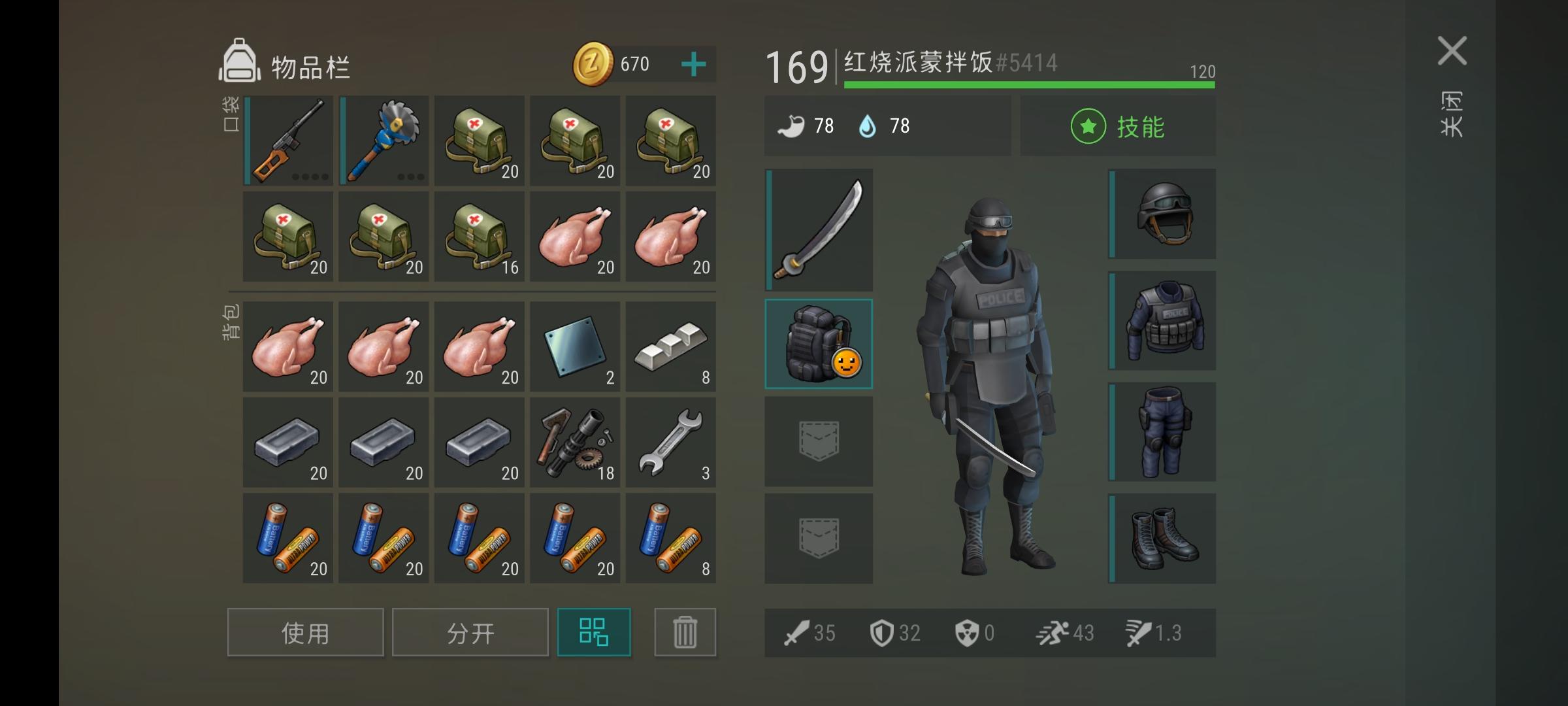Viewport: 1568px width, 706px height.
Task: Toggle the inventory sort grid button
Action: pyautogui.click(x=594, y=632)
